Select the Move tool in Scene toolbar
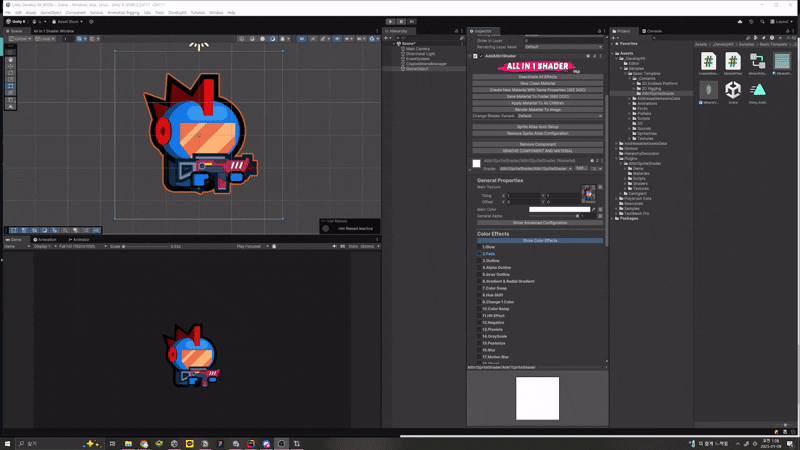800x450 pixels. click(x=10, y=66)
